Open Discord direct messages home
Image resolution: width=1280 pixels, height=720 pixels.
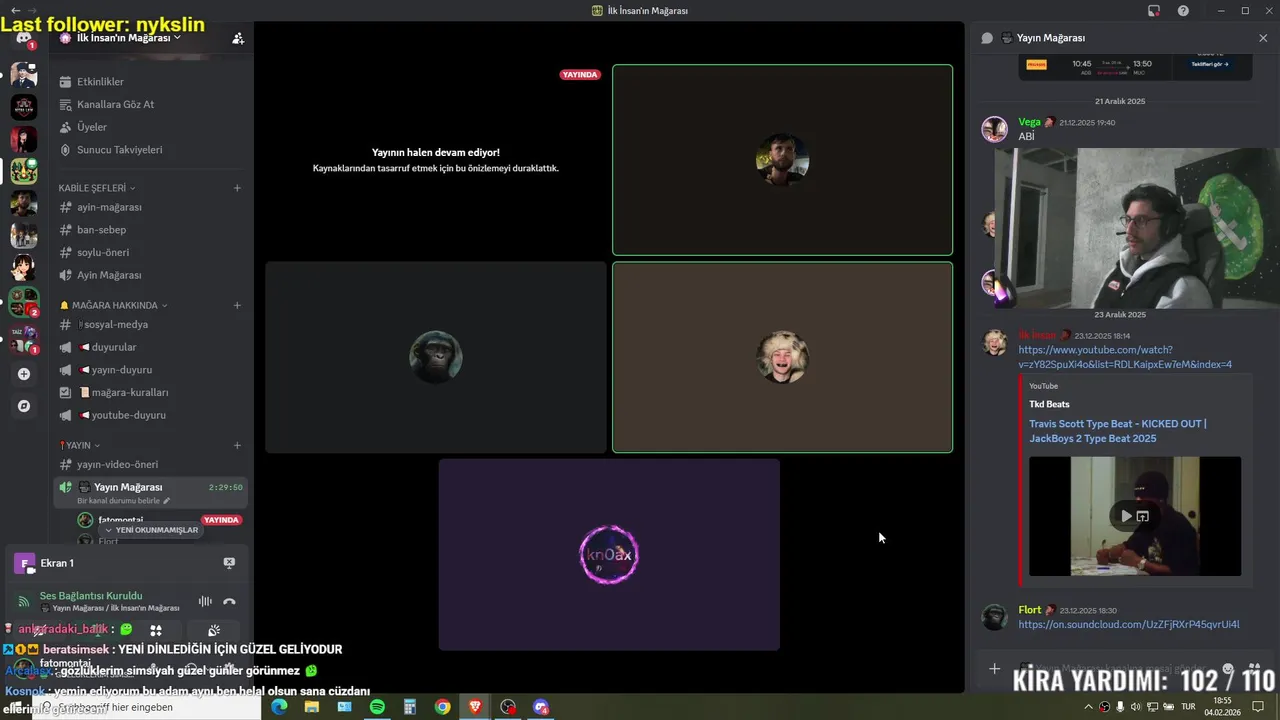(x=24, y=40)
